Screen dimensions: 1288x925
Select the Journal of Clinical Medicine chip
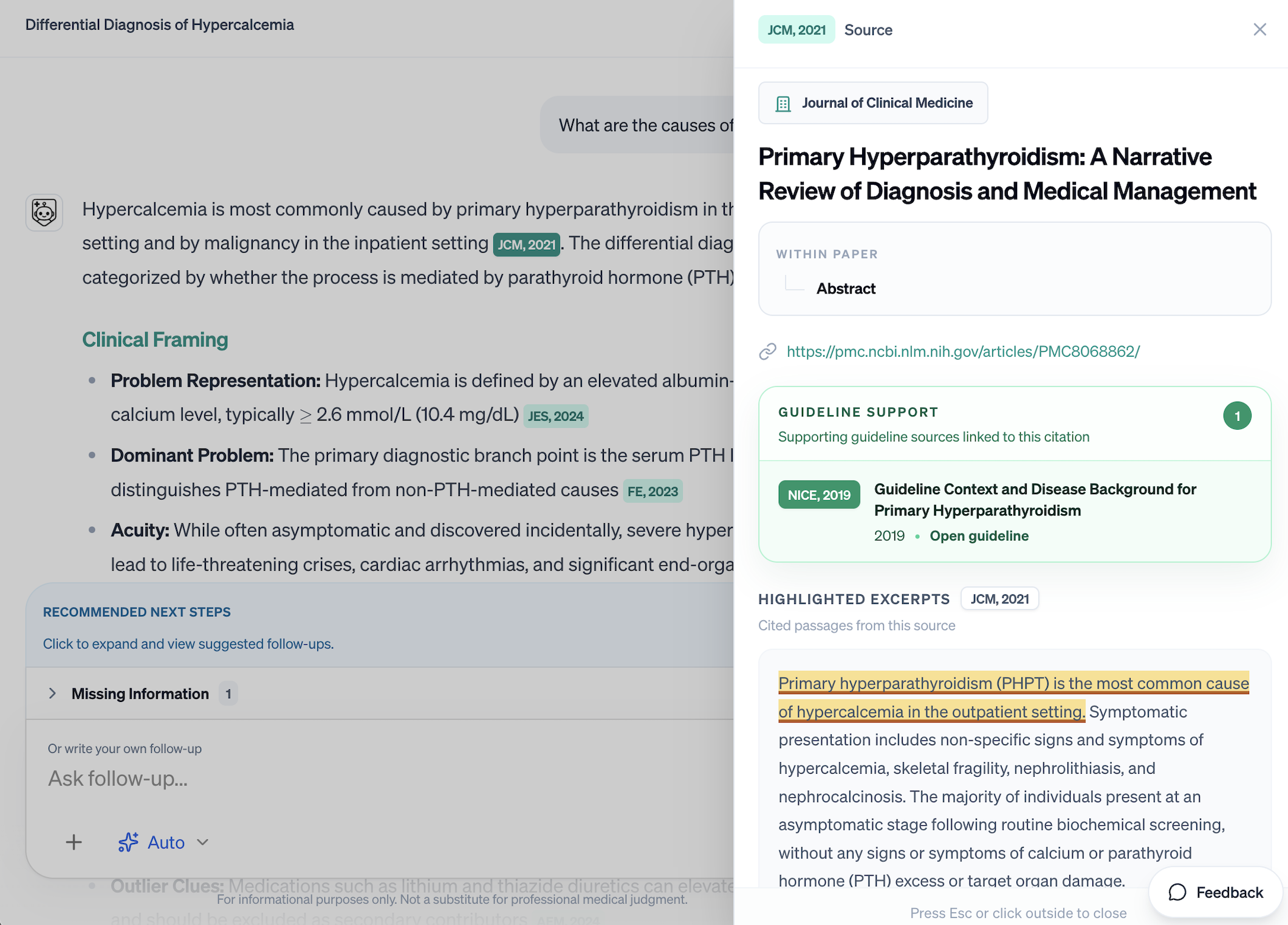873,103
